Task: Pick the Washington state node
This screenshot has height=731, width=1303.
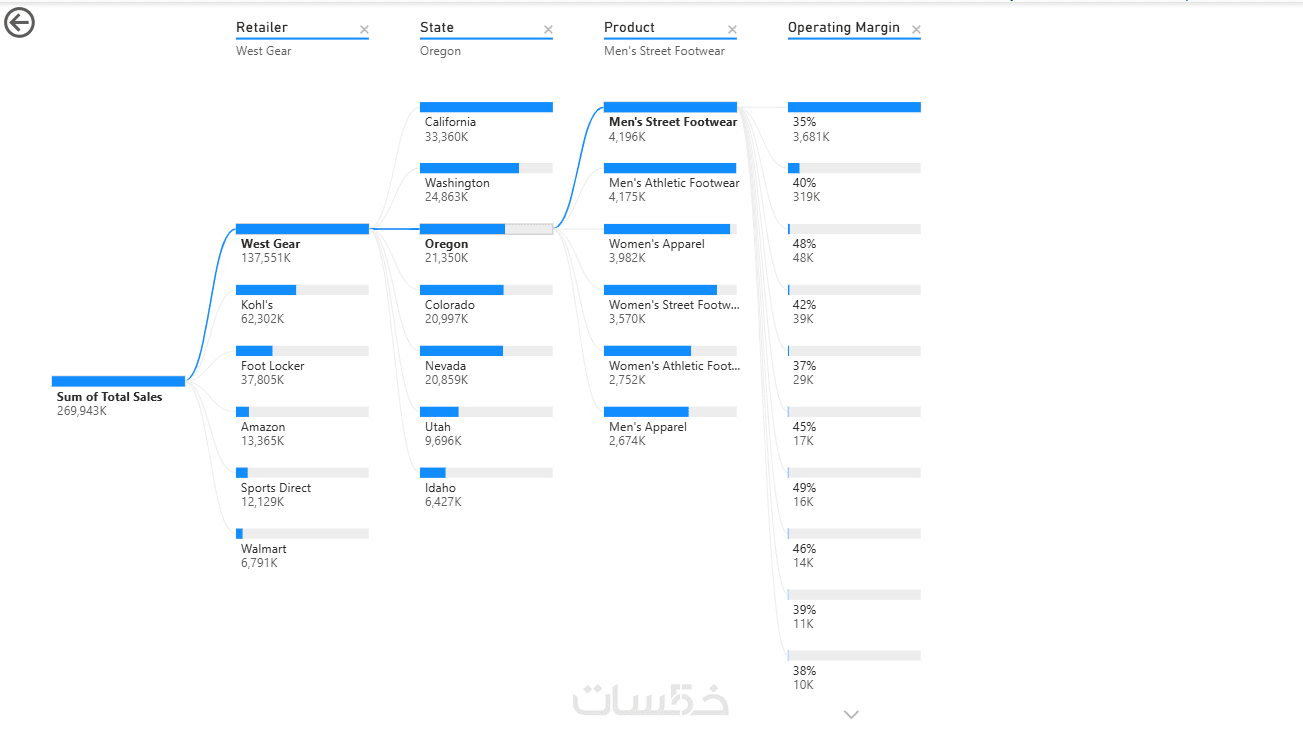Action: click(x=486, y=168)
